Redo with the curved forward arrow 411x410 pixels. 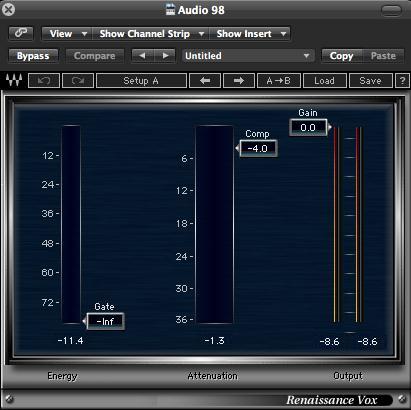78,81
